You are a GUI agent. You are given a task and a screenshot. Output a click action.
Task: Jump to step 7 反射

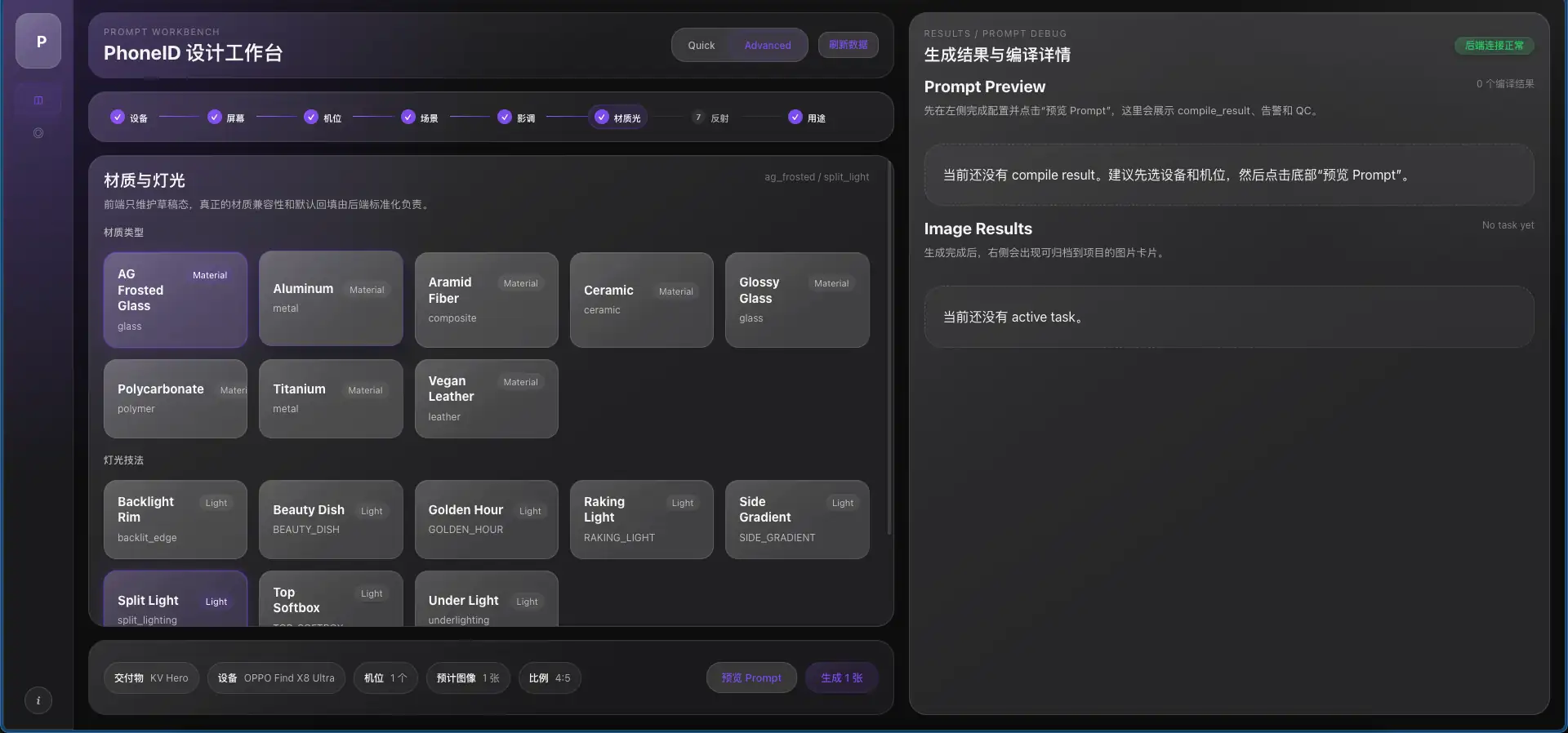(710, 118)
